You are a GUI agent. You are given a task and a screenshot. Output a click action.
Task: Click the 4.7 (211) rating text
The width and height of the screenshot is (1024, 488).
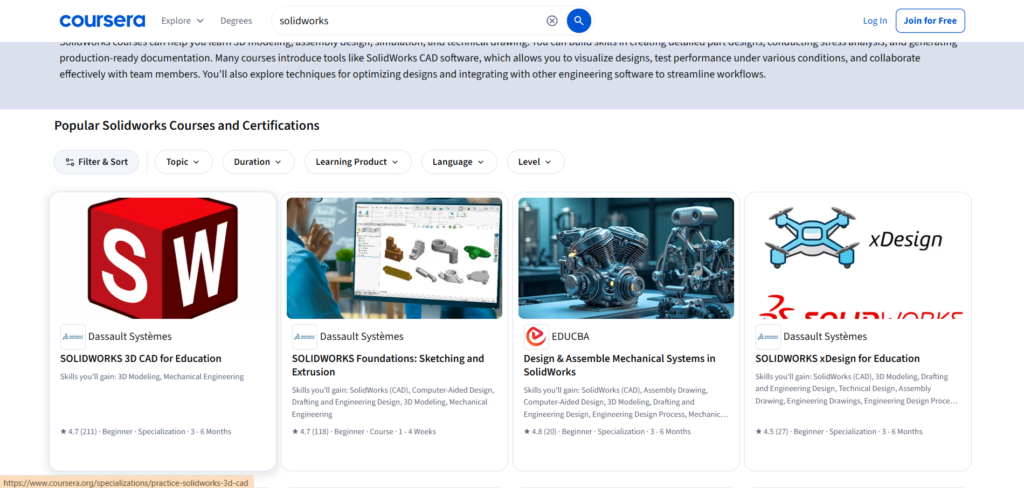coord(78,432)
